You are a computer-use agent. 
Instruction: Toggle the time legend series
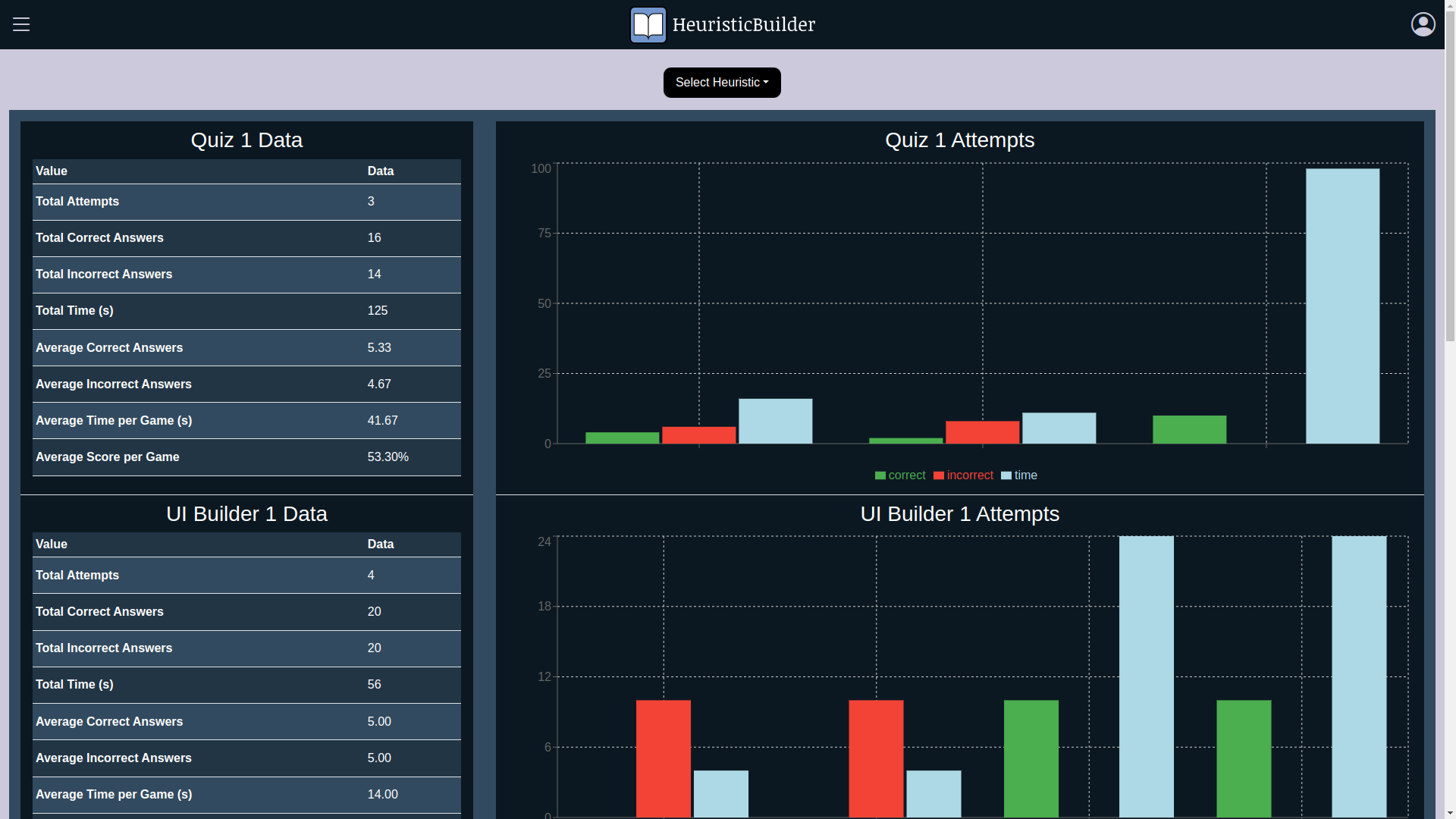click(x=1025, y=475)
